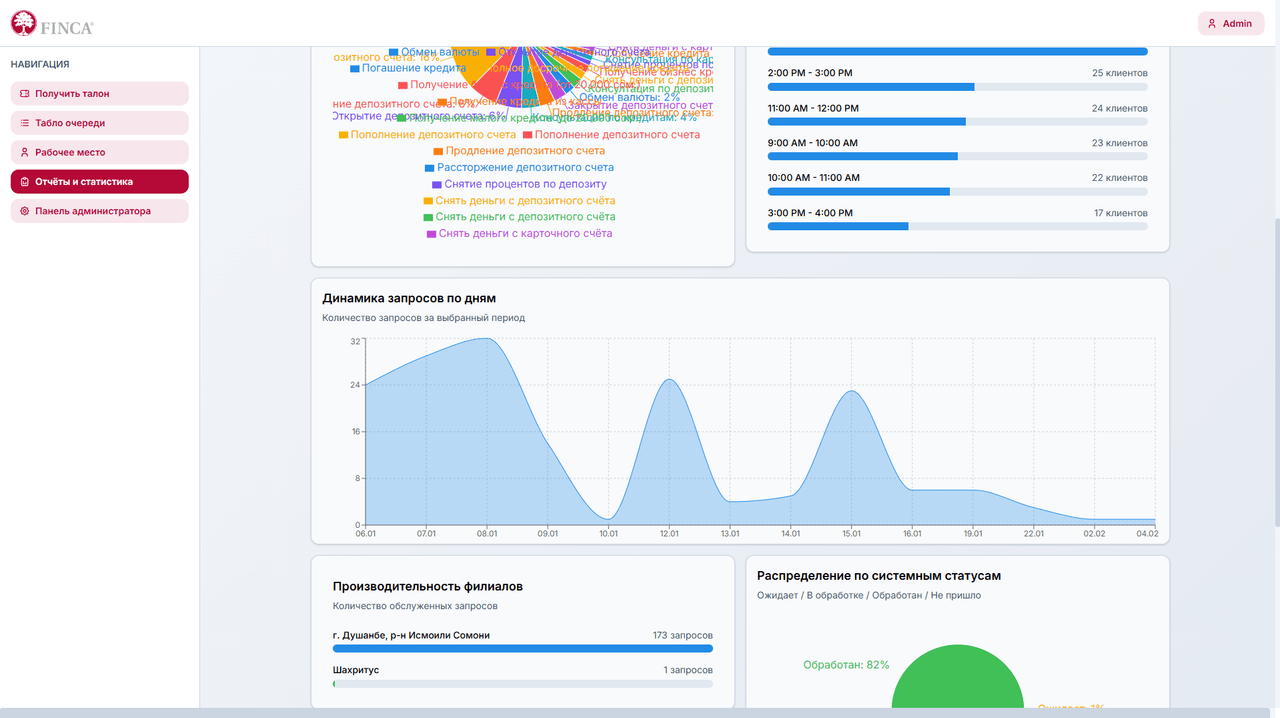Open the Admin account button

pyautogui.click(x=1231, y=24)
